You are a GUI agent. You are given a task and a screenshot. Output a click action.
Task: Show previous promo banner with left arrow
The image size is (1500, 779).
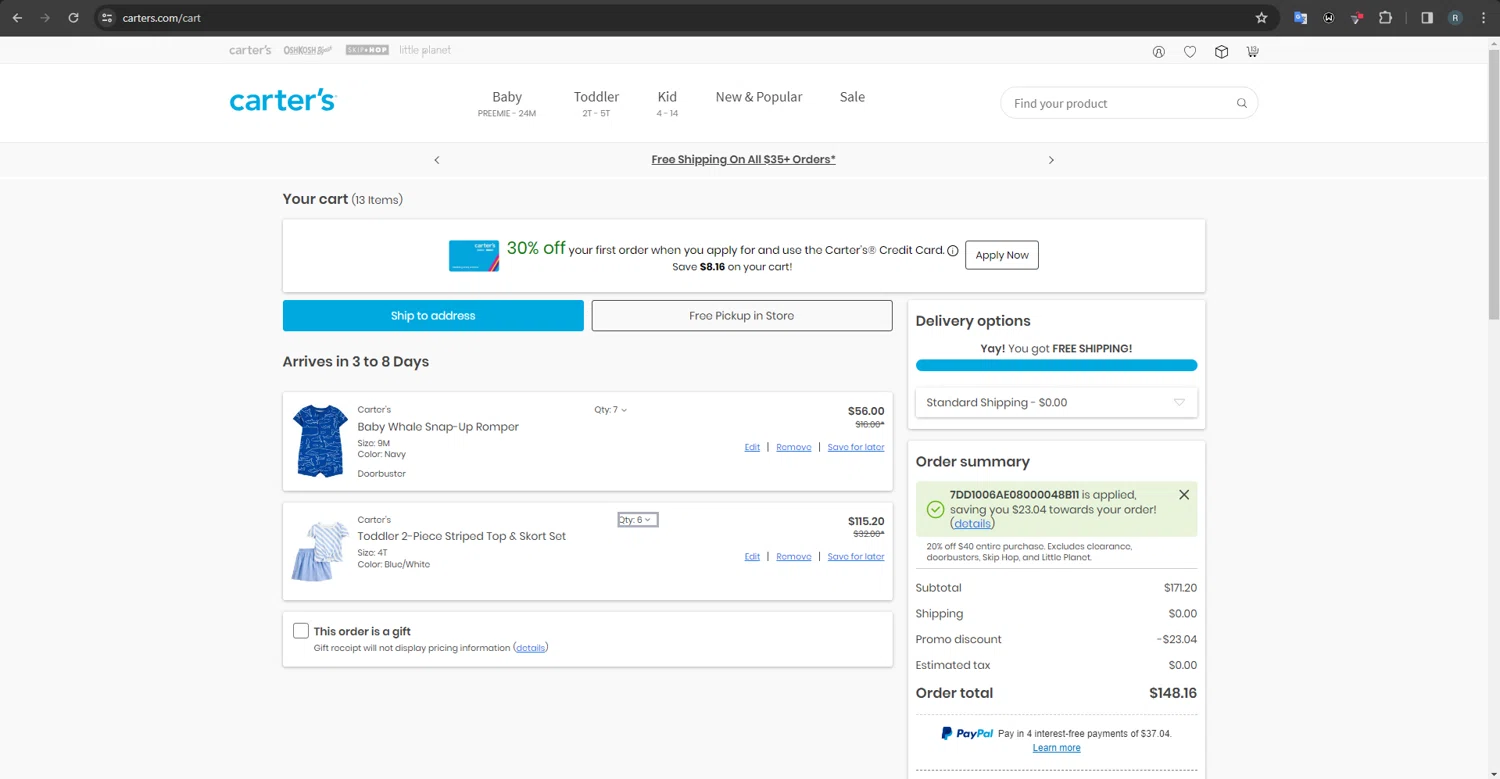pos(437,160)
